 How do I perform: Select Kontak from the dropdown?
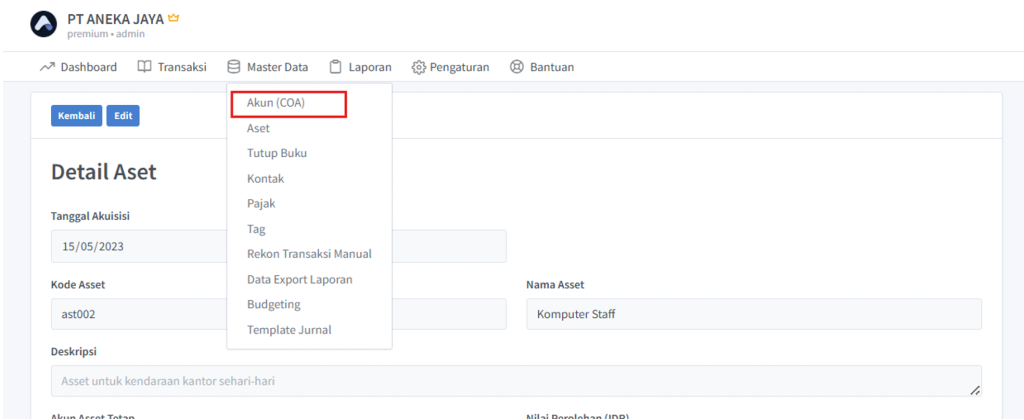[265, 178]
